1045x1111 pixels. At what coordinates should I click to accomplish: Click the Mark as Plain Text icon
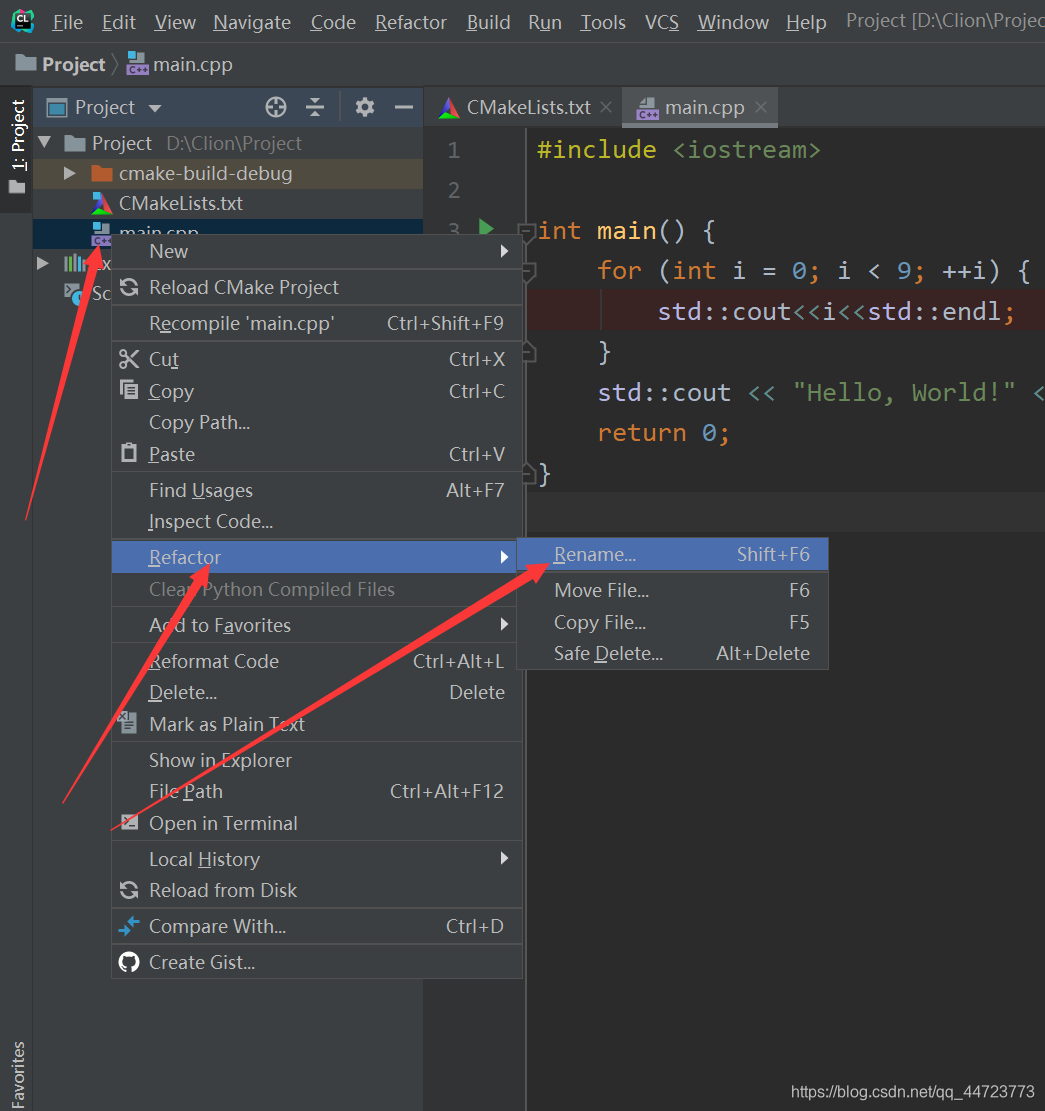point(128,723)
